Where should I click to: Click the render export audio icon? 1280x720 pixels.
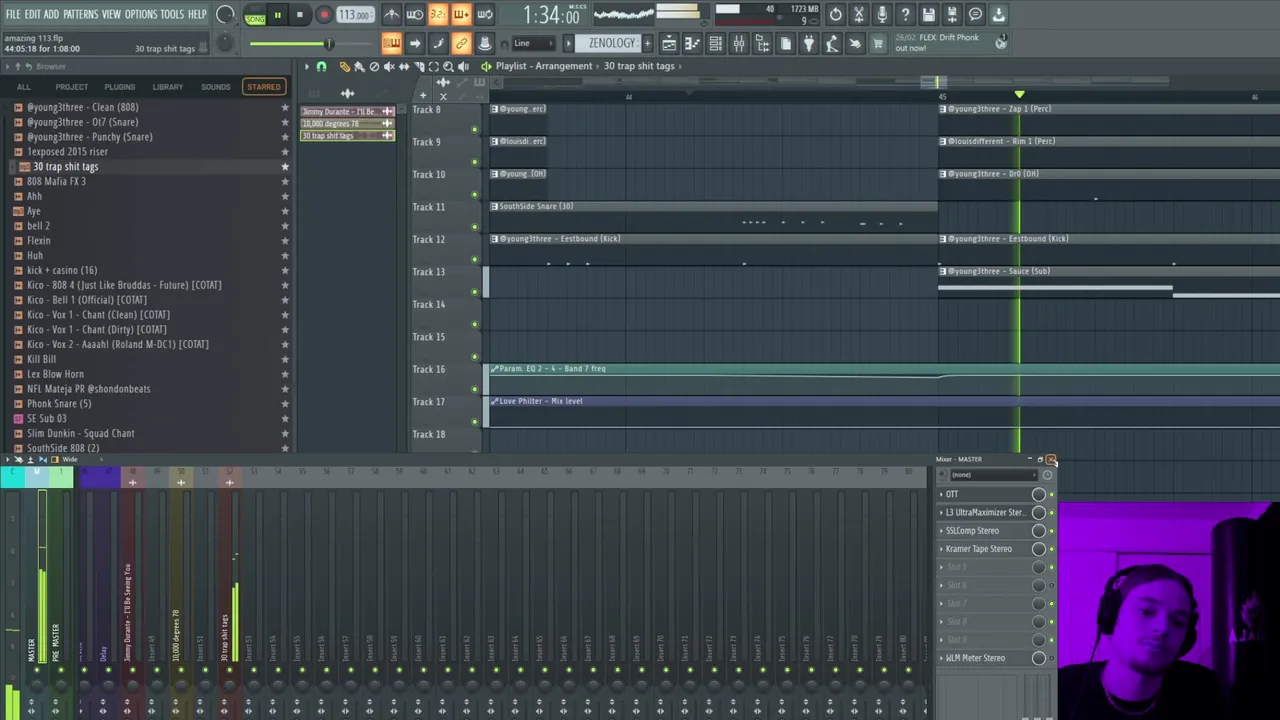952,15
